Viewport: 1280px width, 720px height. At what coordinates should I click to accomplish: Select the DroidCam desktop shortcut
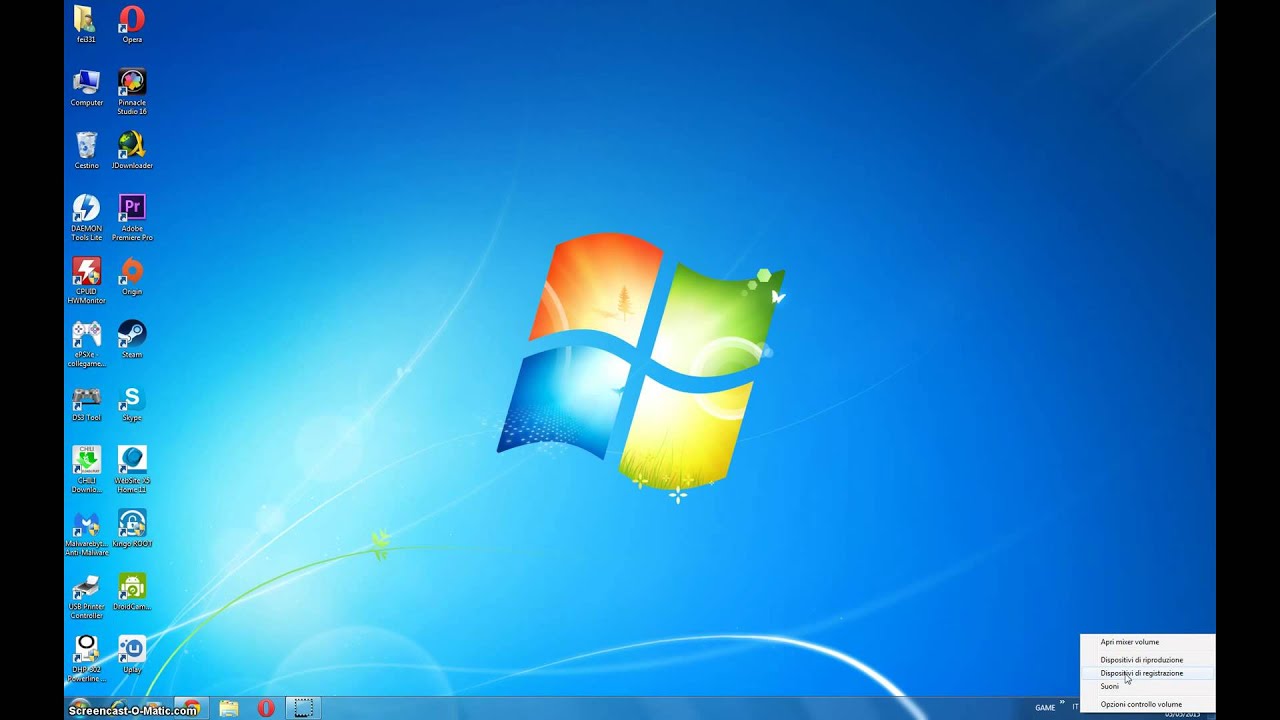pos(132,592)
